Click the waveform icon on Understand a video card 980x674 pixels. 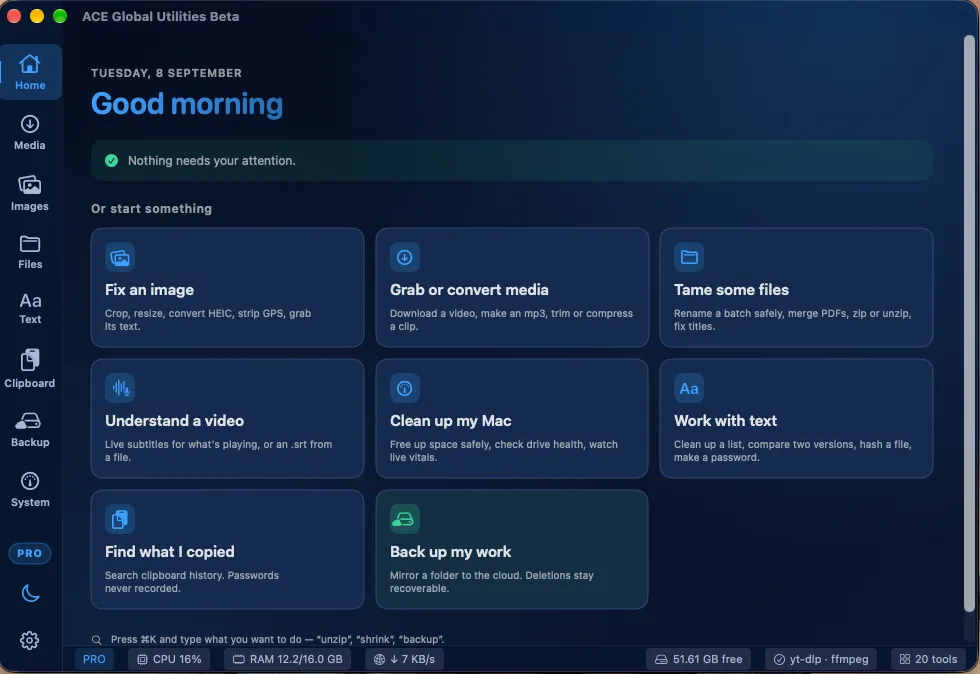[x=120, y=388]
